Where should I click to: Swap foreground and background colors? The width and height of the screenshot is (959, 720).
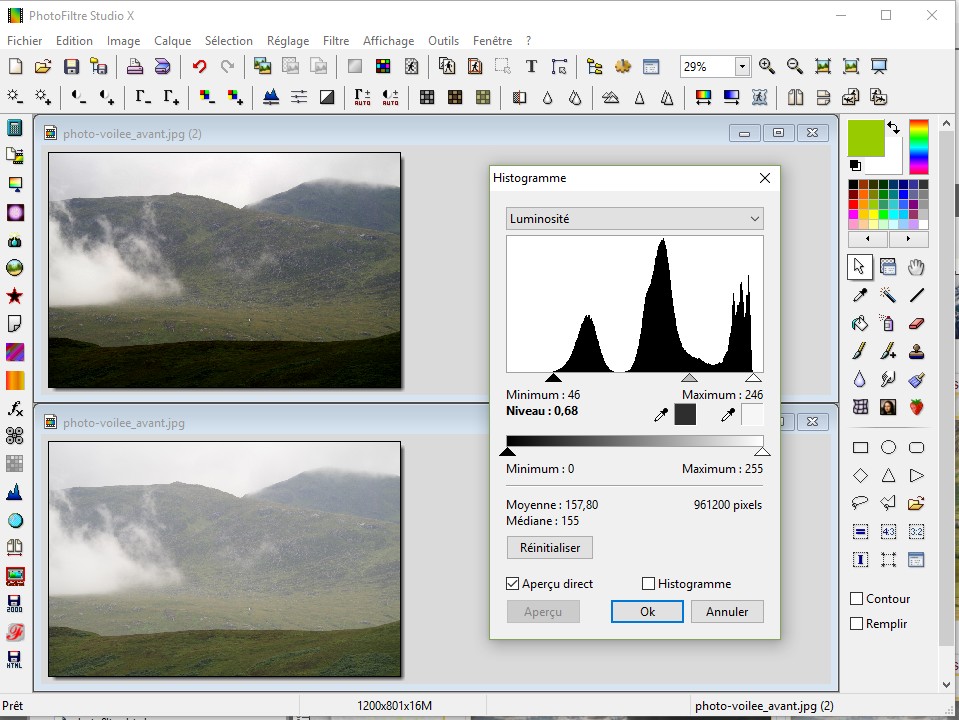pos(894,128)
